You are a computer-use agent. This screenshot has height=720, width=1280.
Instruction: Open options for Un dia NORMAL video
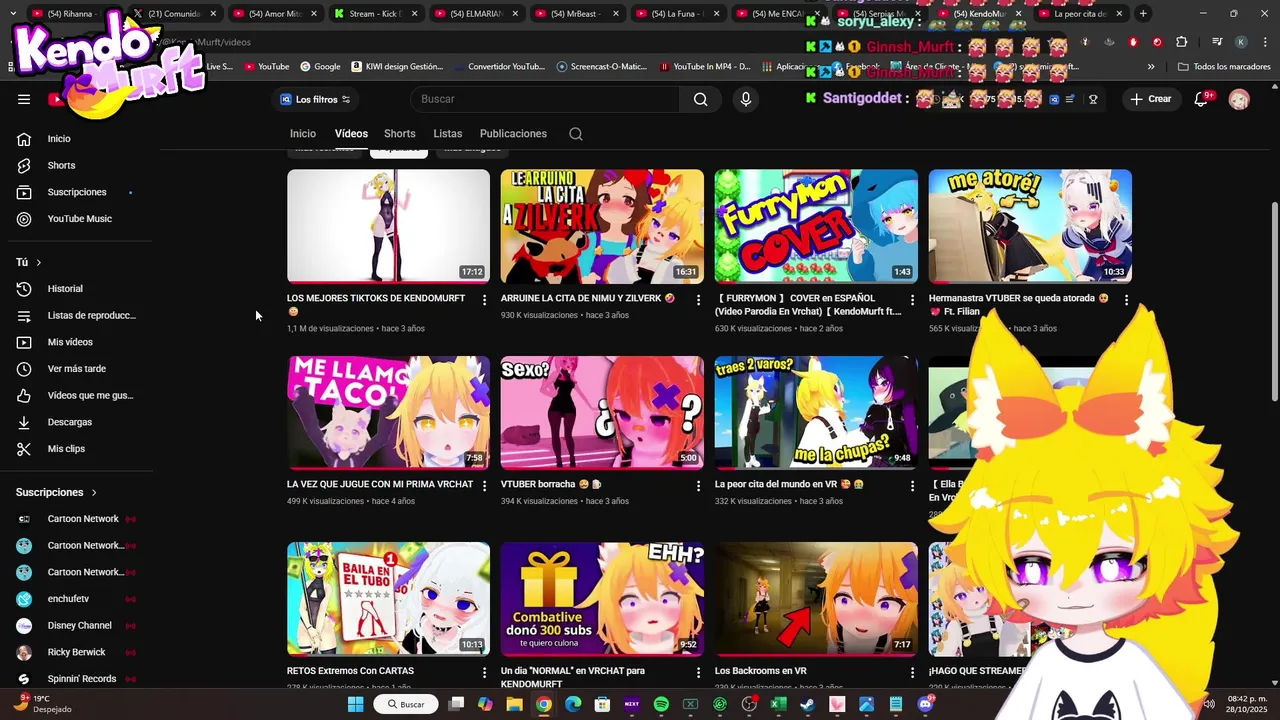[x=698, y=673]
